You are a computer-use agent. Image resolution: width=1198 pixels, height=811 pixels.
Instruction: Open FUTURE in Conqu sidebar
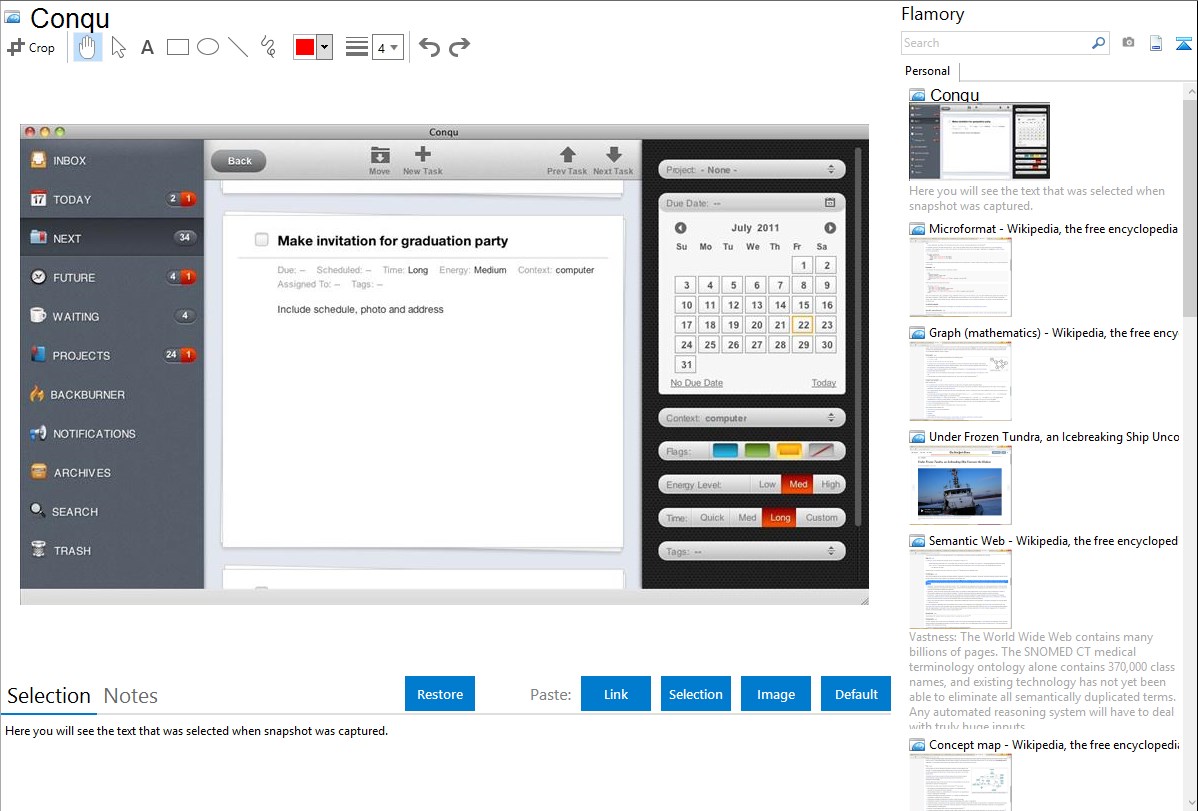pyautogui.click(x=112, y=277)
